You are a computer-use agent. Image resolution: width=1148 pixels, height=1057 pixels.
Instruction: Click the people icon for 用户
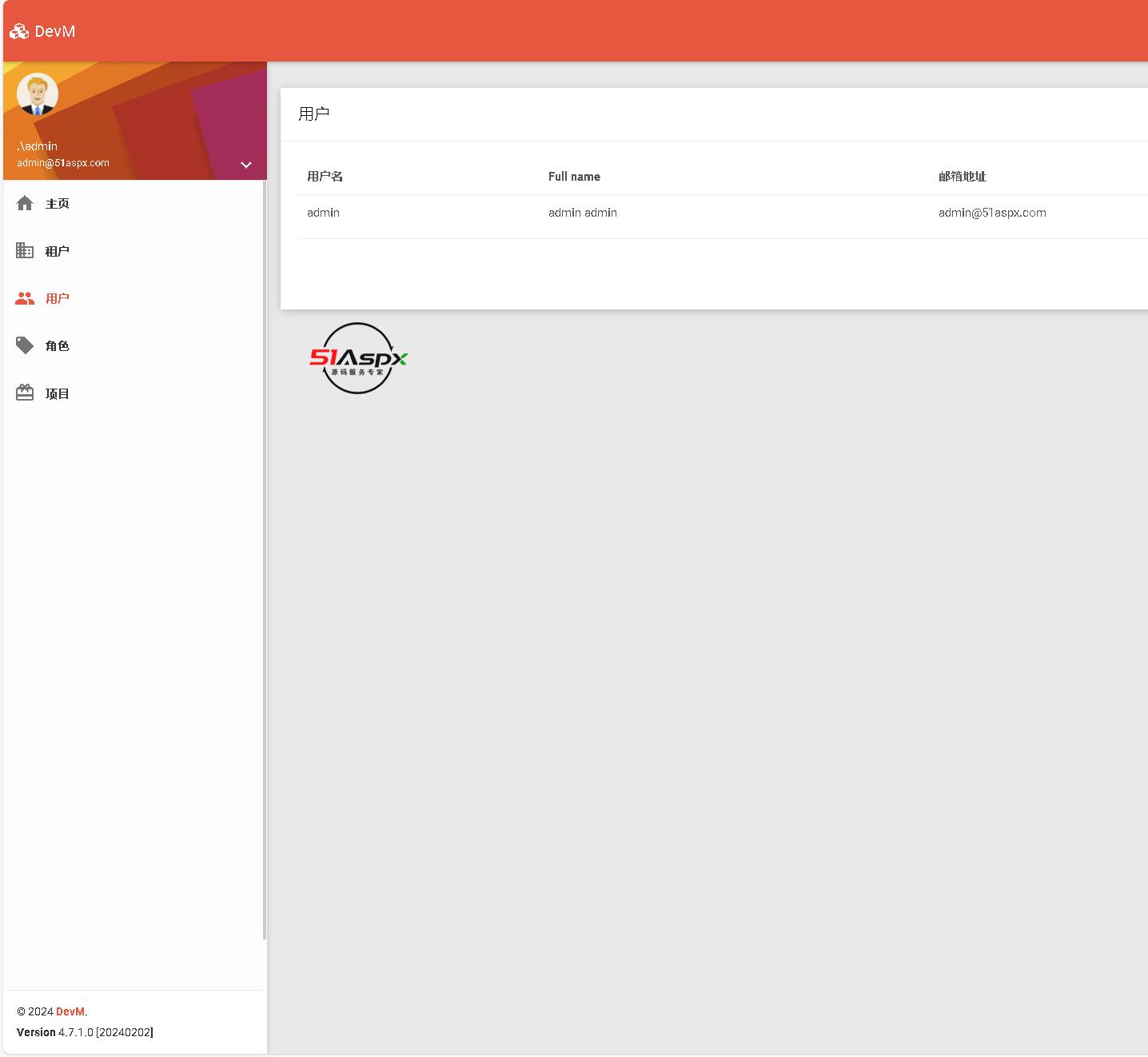pos(25,298)
